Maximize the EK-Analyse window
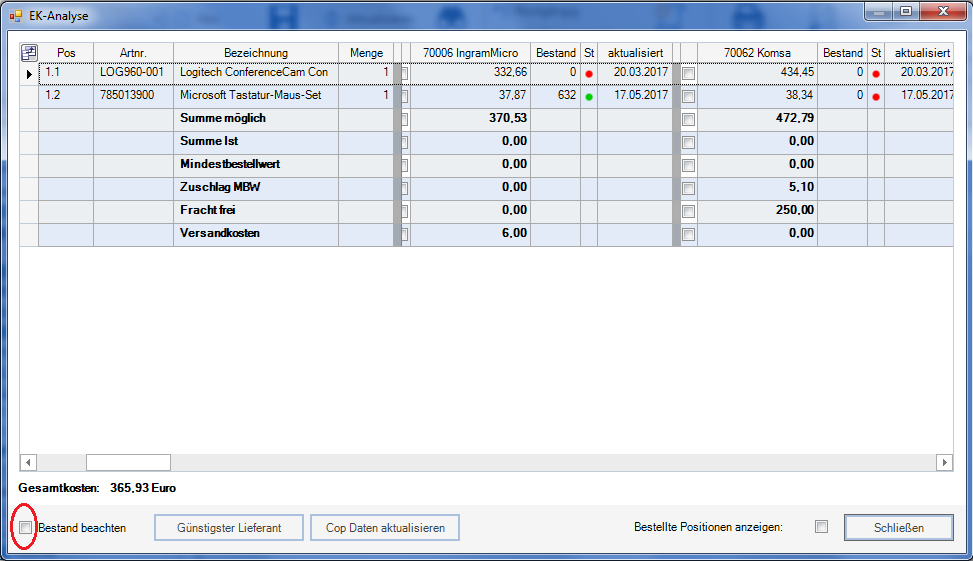This screenshot has width=973, height=561. pos(906,12)
